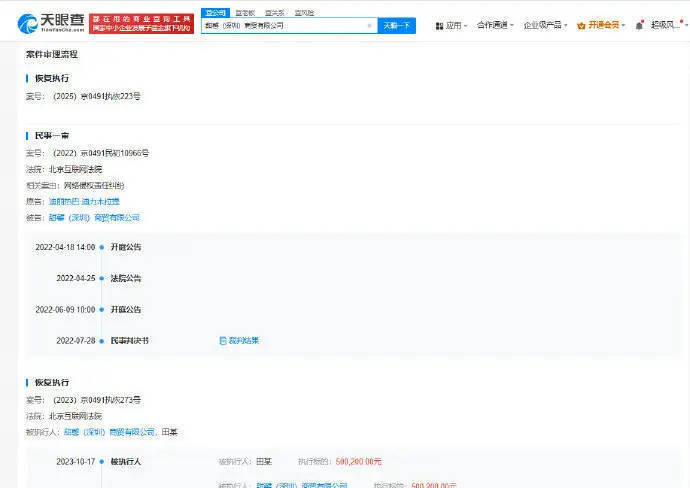This screenshot has width=690, height=488.
Task: Clear the search field with the x icon
Action: tap(370, 26)
